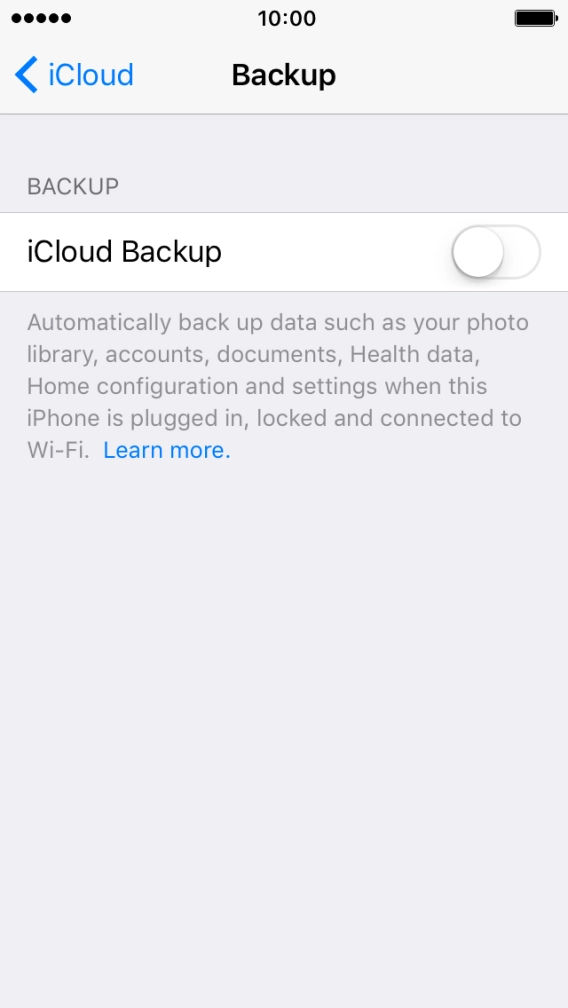568x1008 pixels.
Task: Tap the automatic backup description paragraph
Action: (278, 386)
